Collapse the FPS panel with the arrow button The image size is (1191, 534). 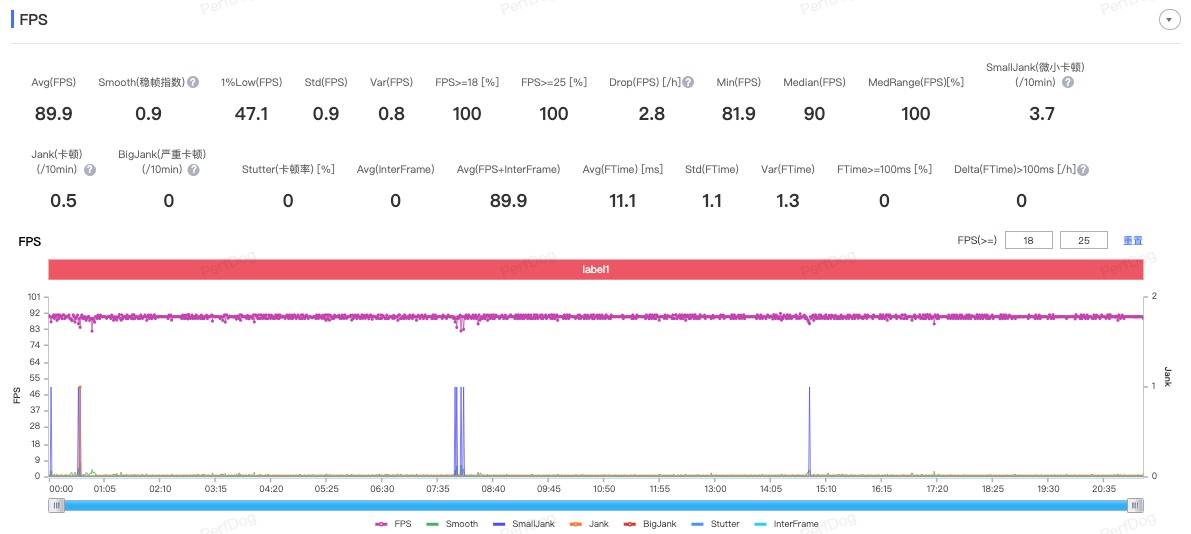click(x=1167, y=20)
